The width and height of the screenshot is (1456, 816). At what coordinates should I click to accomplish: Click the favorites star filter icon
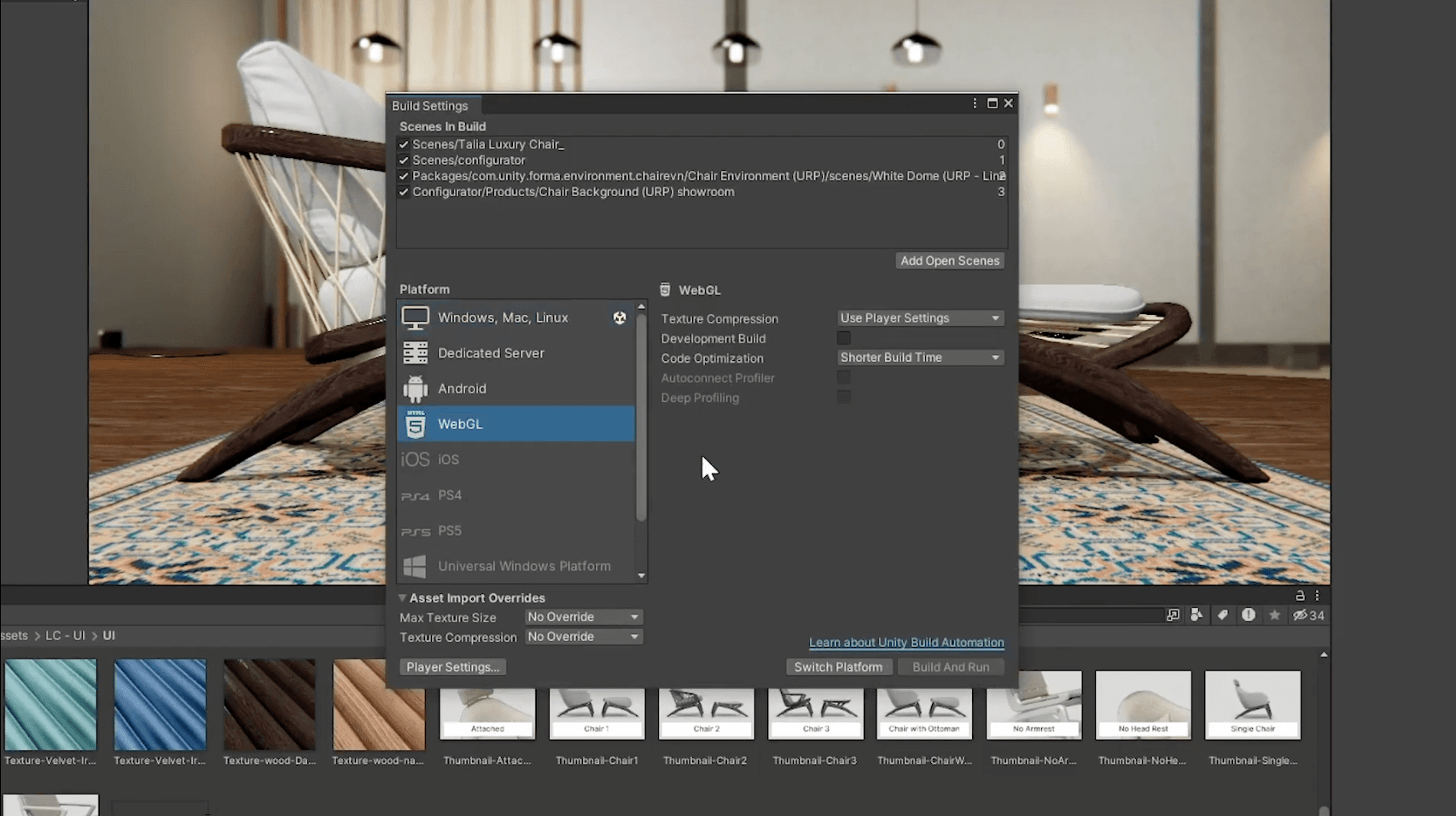coord(1275,615)
